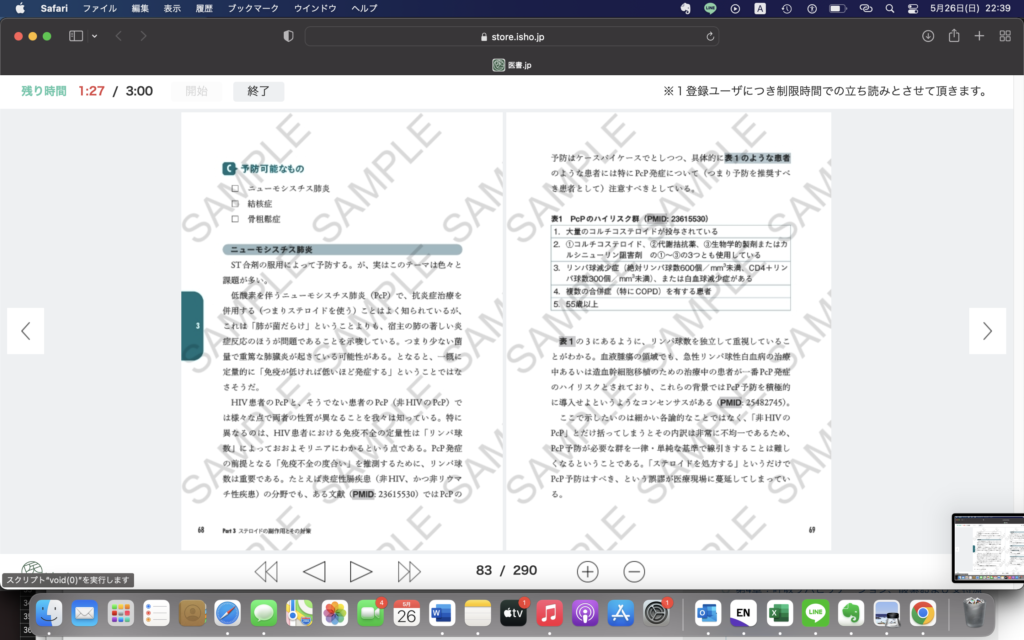Tick the ニューモシスチス肺炎 checkbox
This screenshot has height=640, width=1024.
tap(235, 188)
